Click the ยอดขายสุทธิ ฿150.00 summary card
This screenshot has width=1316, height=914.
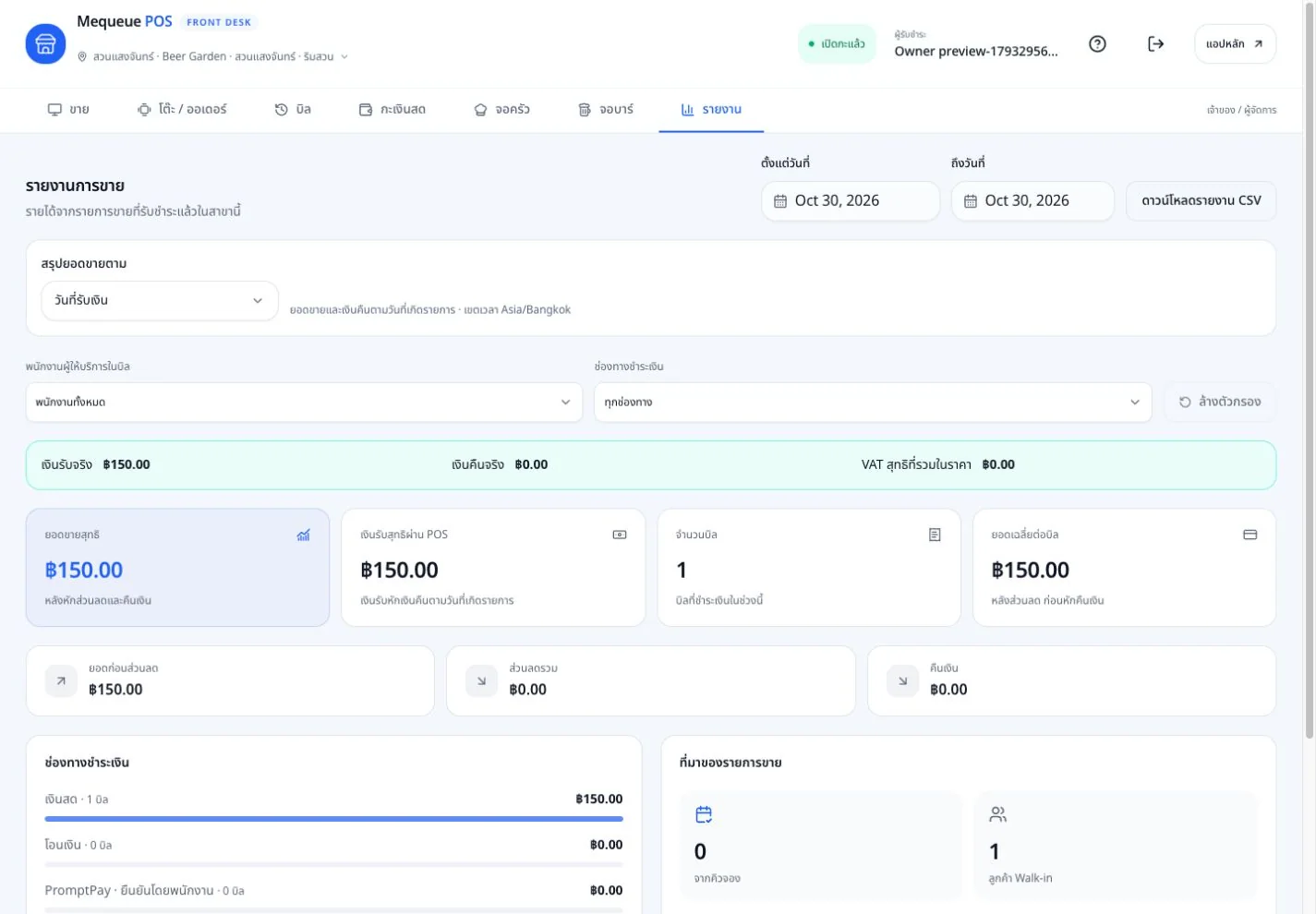(177, 568)
